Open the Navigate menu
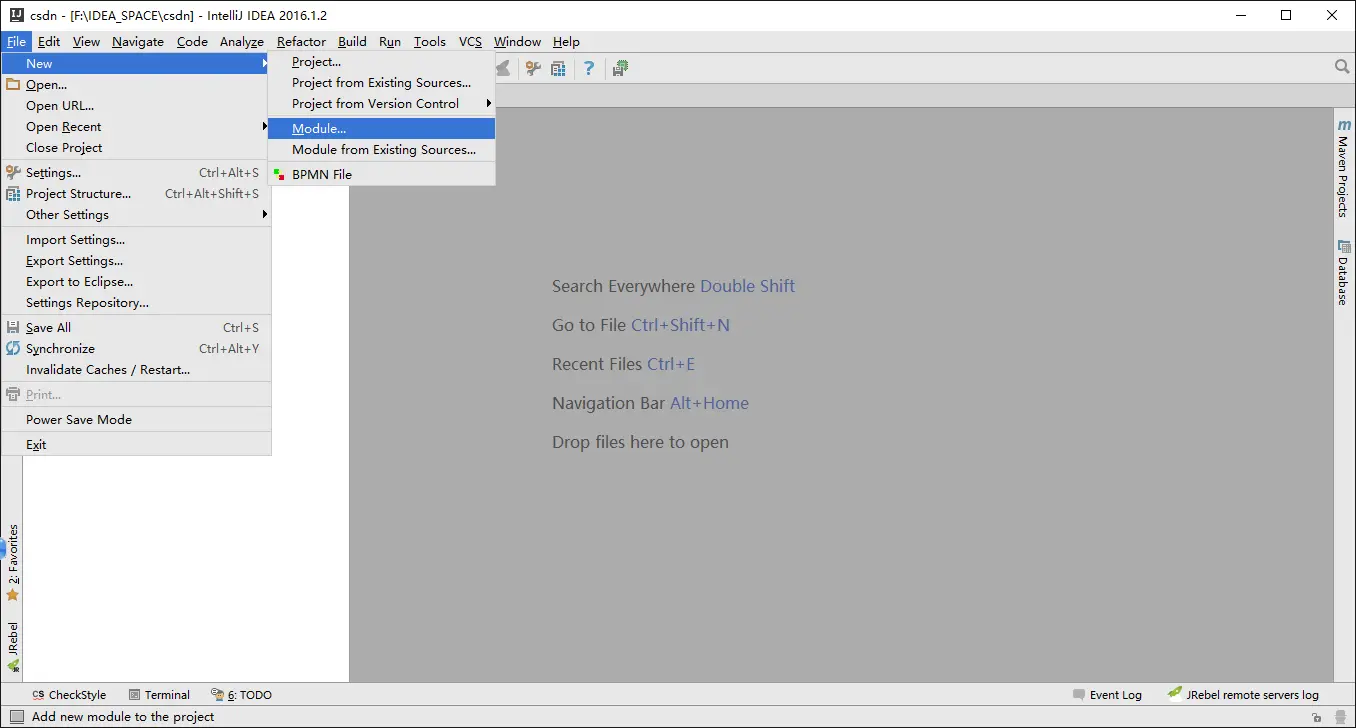 tap(138, 42)
